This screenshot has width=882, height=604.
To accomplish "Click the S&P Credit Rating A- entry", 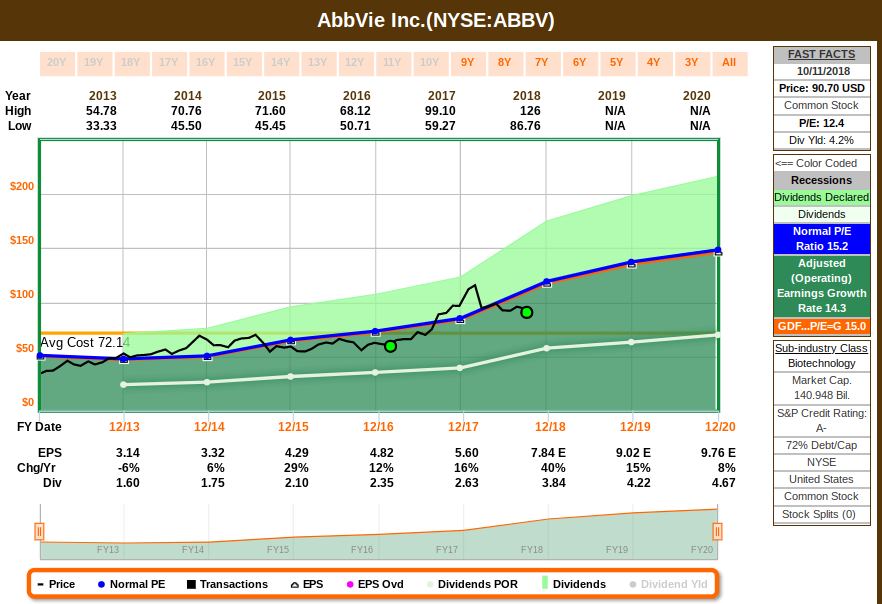I will click(x=821, y=421).
